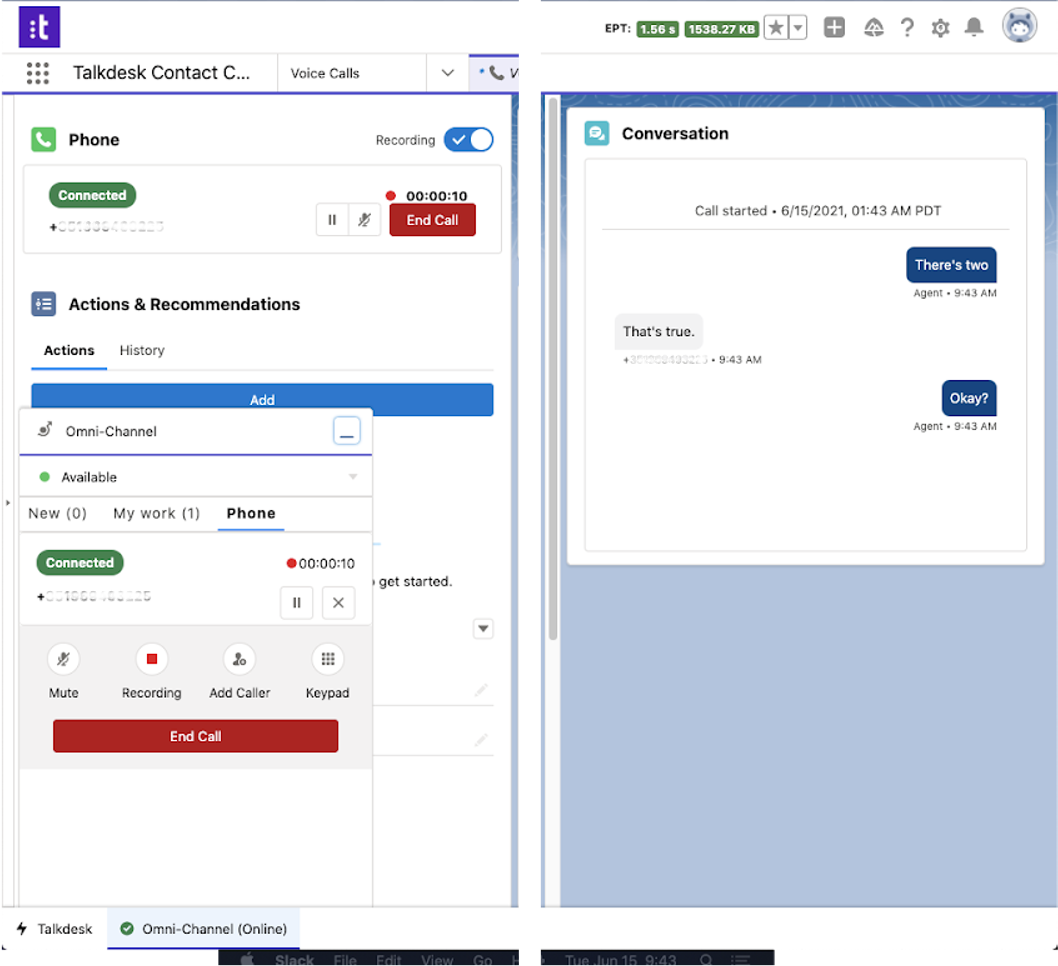Open the Keypad

[328, 659]
